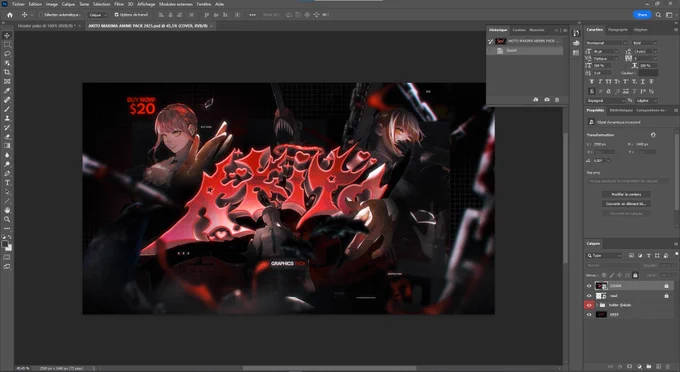Open the Modules externes menu

176,4
